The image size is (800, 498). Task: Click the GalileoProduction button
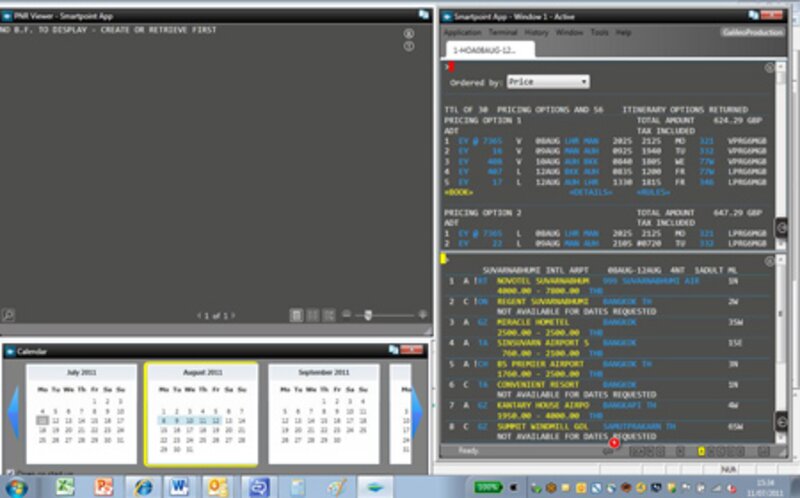pos(753,32)
